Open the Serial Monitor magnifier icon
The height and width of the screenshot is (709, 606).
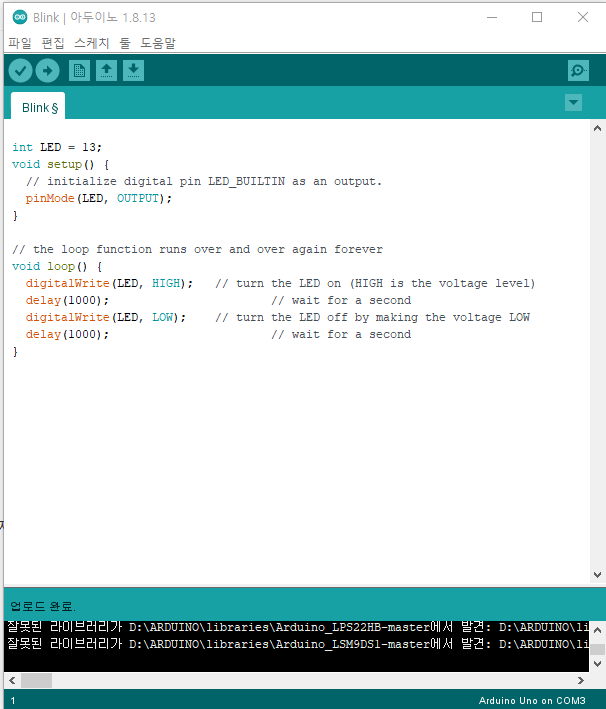click(x=578, y=71)
